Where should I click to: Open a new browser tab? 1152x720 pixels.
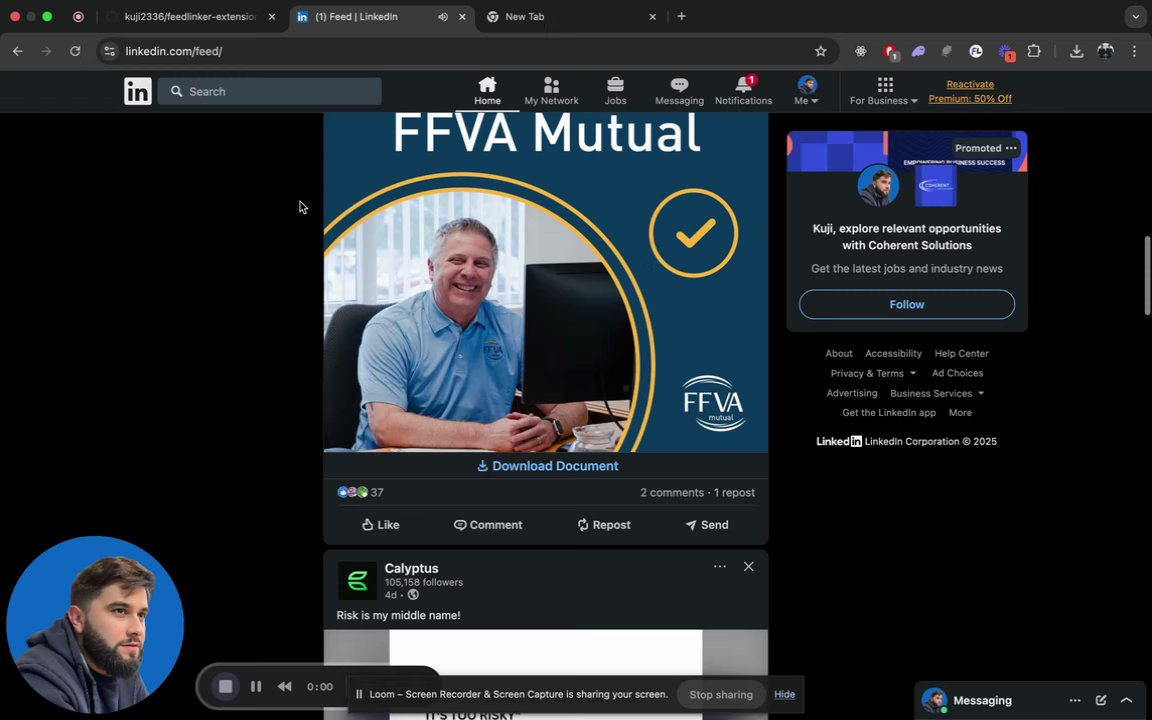click(x=681, y=16)
